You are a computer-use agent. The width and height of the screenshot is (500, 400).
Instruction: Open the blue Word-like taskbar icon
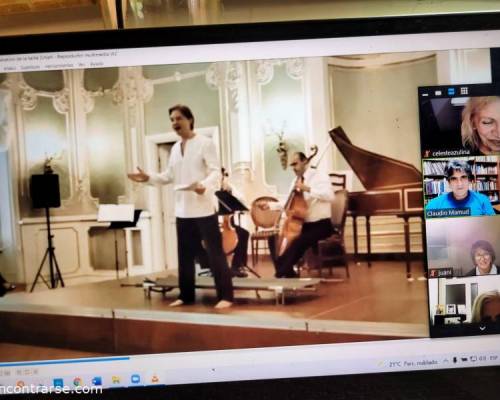pyautogui.click(x=97, y=381)
